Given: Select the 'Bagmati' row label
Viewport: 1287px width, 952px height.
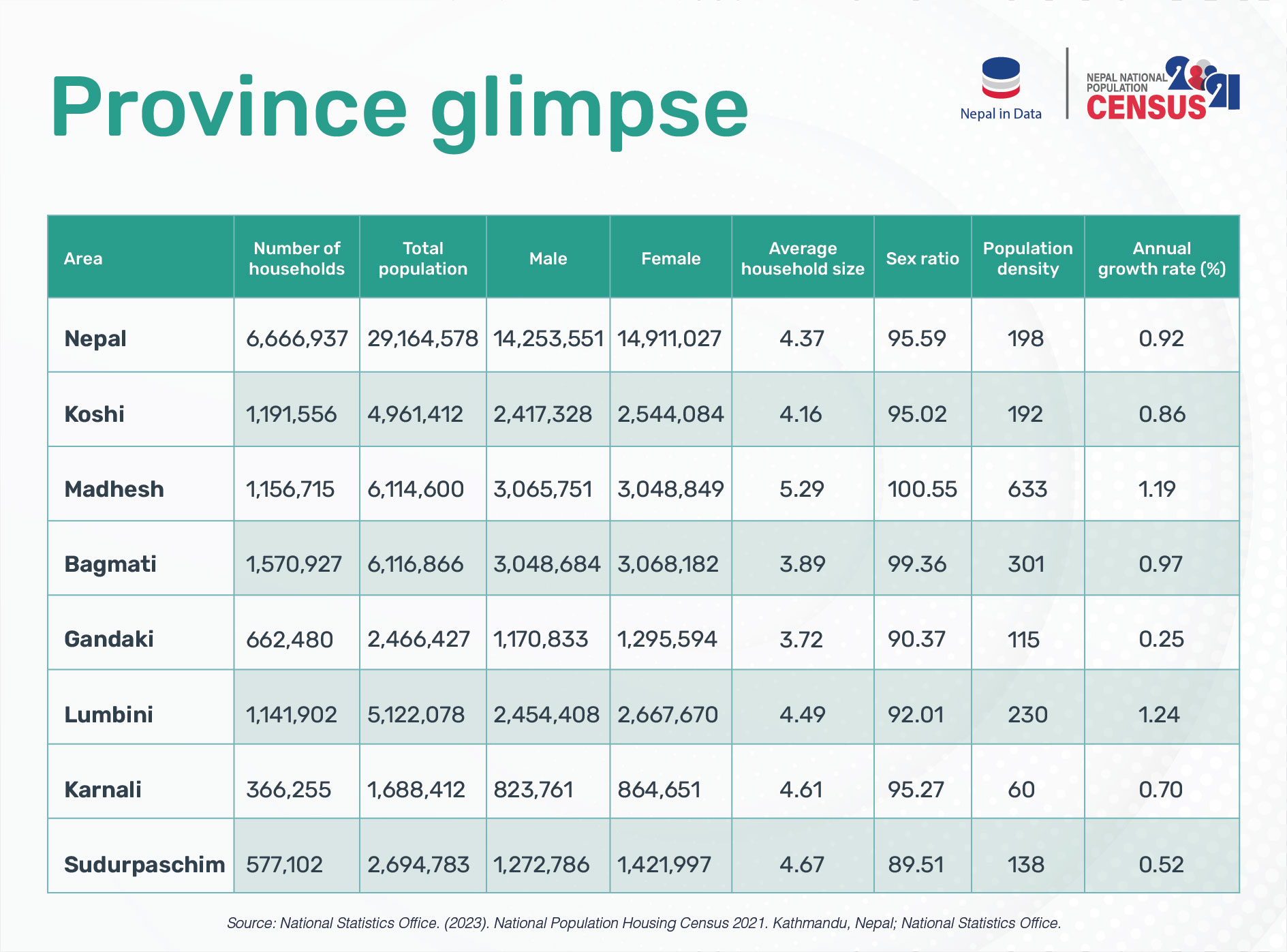Looking at the screenshot, I should (x=110, y=564).
